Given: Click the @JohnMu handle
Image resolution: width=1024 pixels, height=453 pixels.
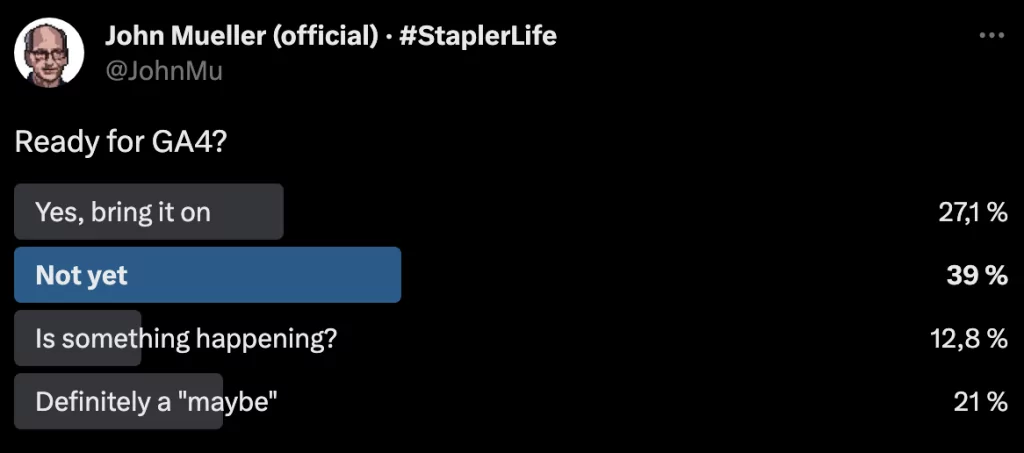Looking at the screenshot, I should tap(163, 71).
